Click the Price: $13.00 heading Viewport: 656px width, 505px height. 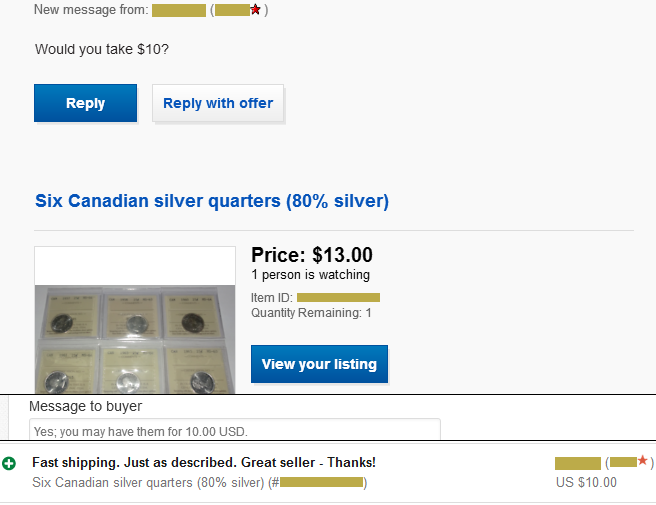tap(311, 255)
